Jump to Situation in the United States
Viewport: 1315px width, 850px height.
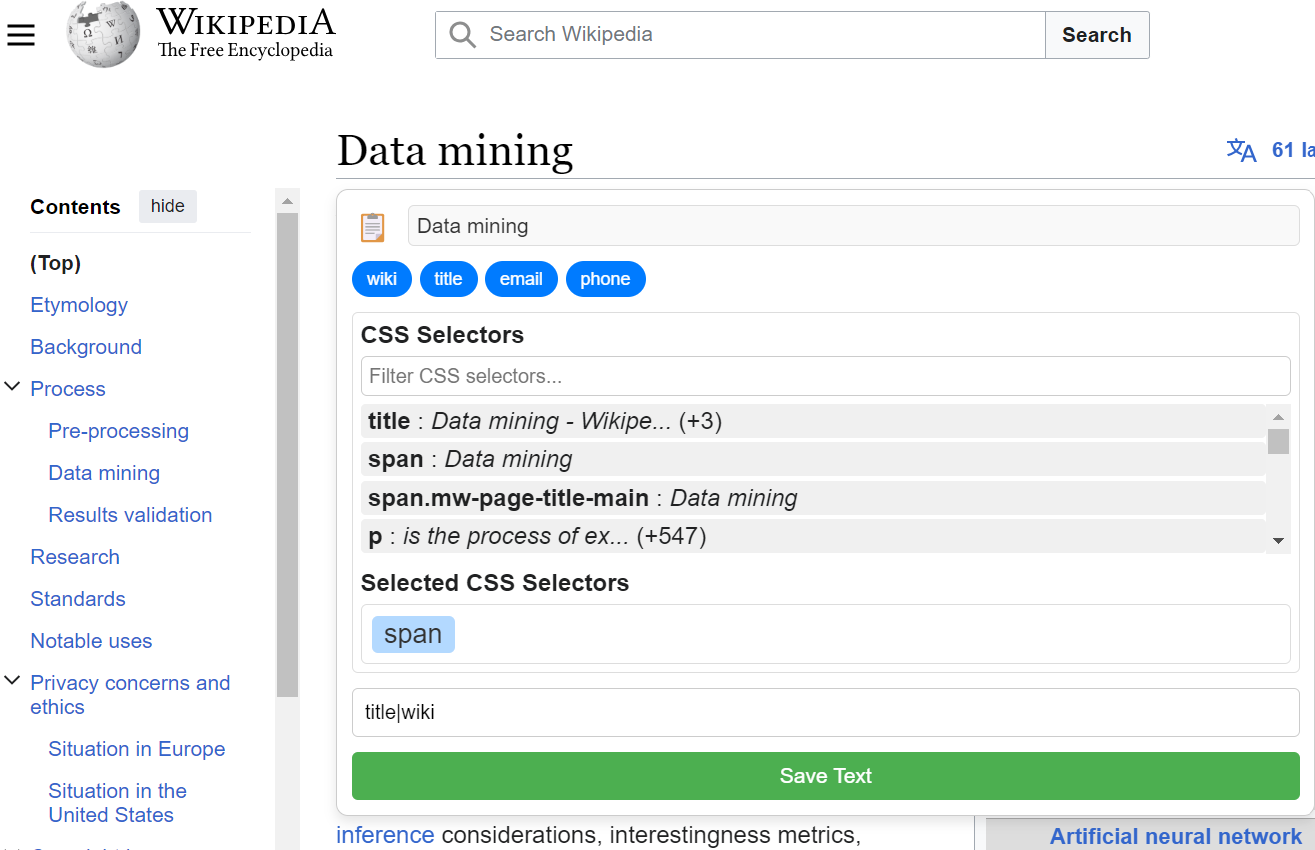tap(118, 803)
